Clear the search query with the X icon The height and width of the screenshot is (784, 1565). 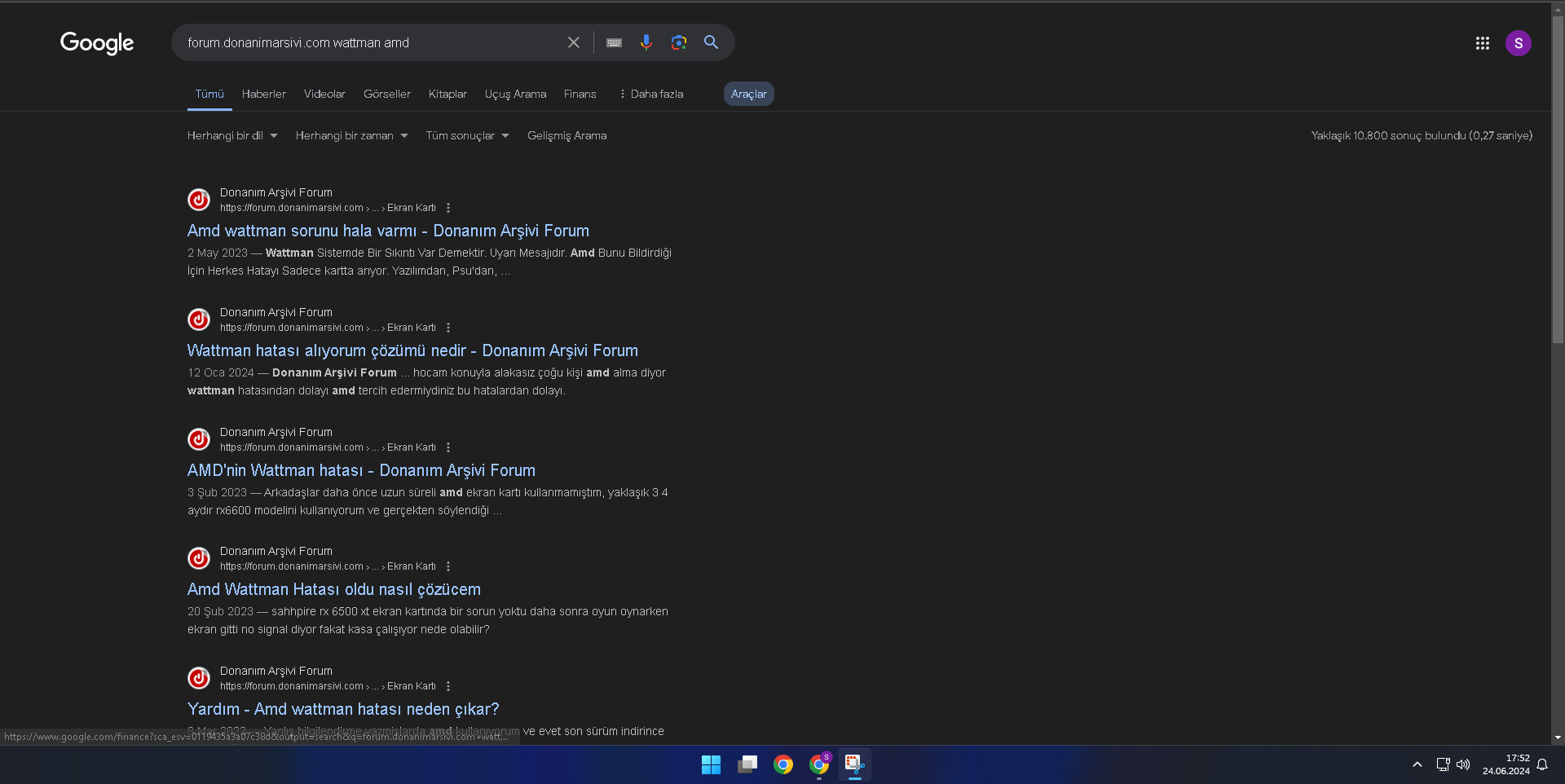[574, 42]
